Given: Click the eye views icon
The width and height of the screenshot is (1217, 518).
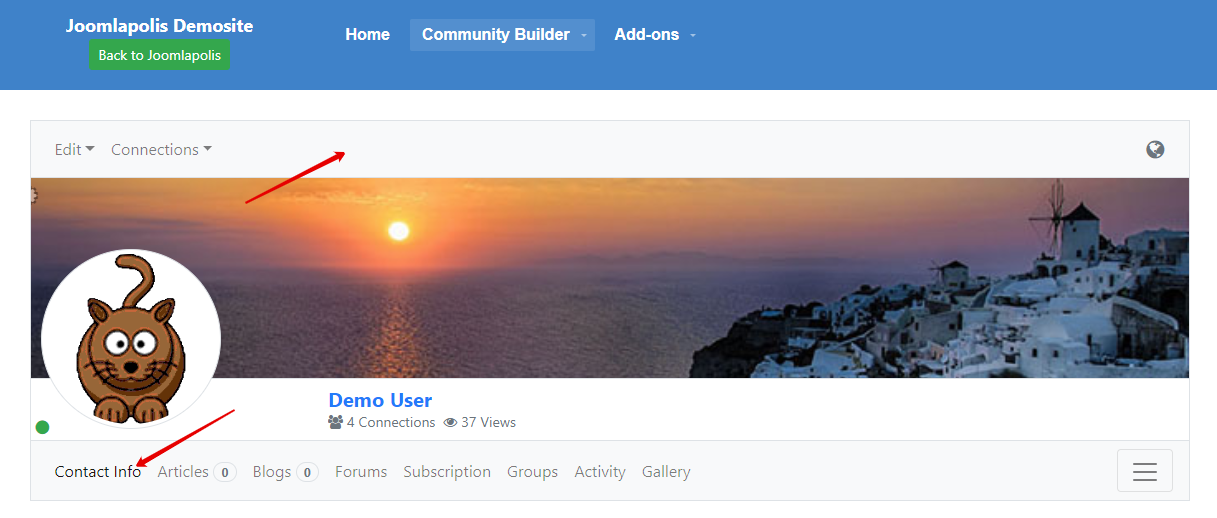Looking at the screenshot, I should [450, 422].
